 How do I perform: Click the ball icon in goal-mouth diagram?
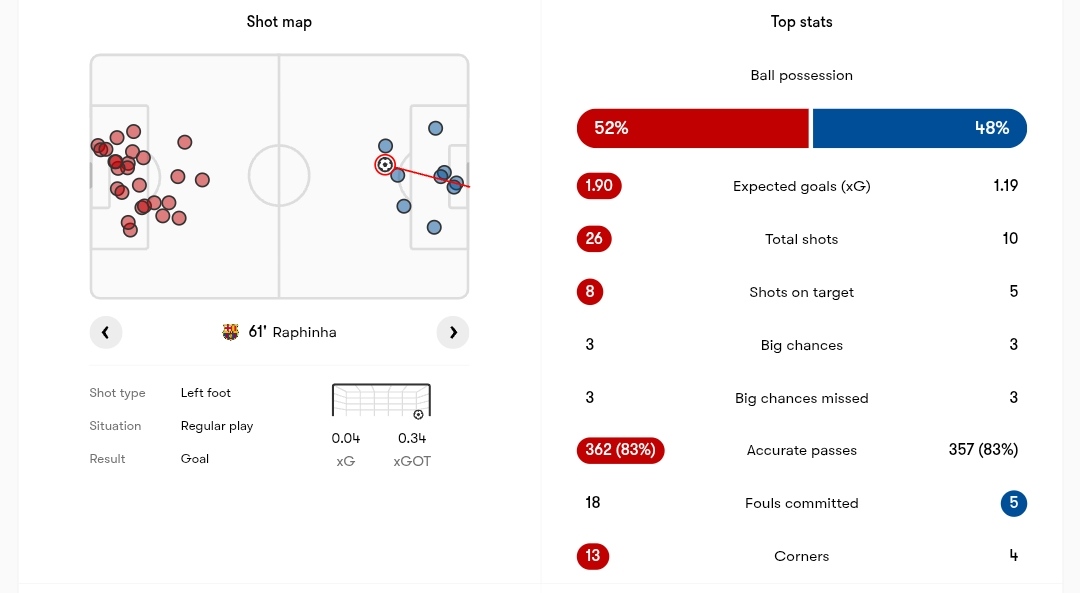point(418,414)
